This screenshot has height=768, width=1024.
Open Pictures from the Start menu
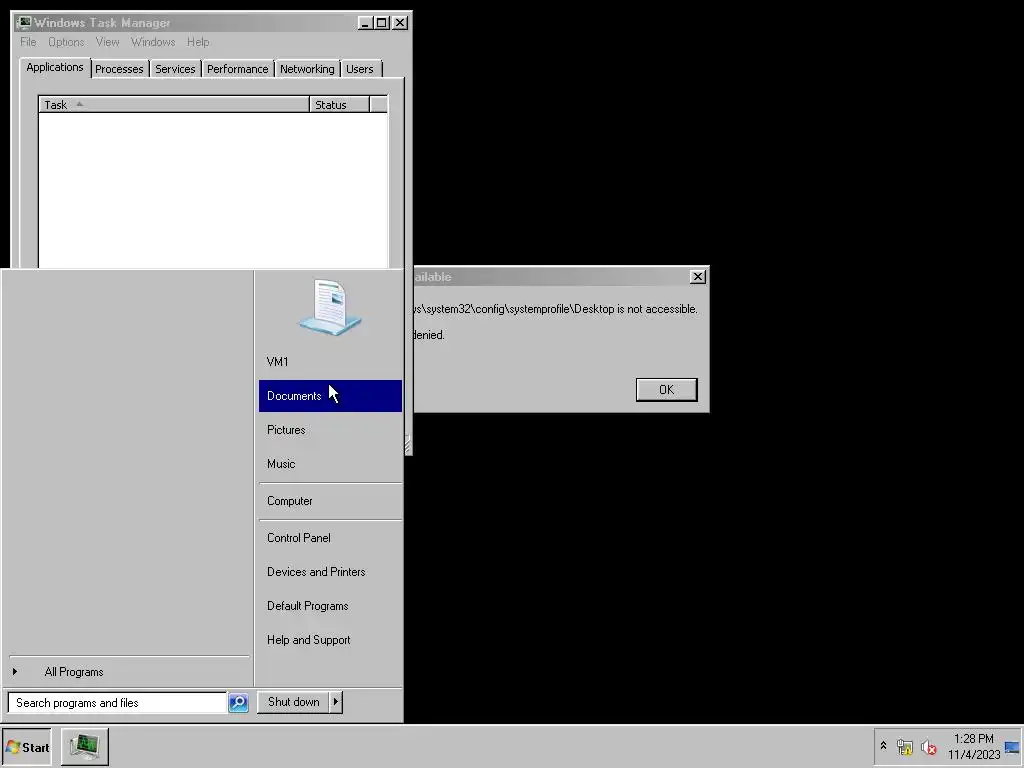point(330,430)
